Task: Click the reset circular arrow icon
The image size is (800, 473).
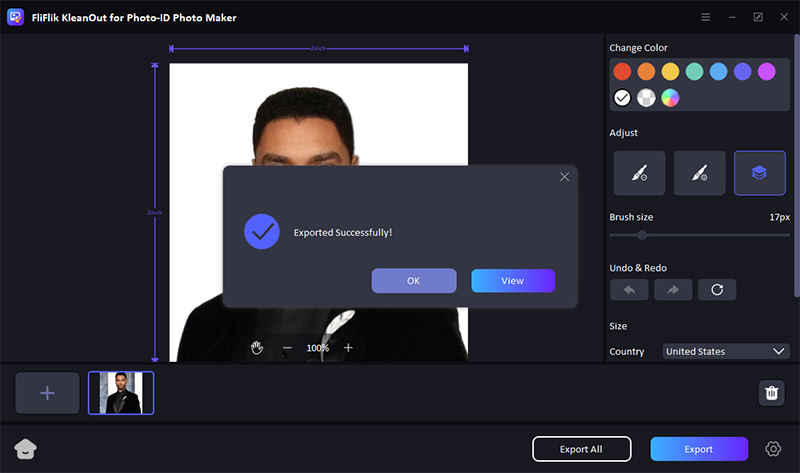Action: [x=717, y=290]
